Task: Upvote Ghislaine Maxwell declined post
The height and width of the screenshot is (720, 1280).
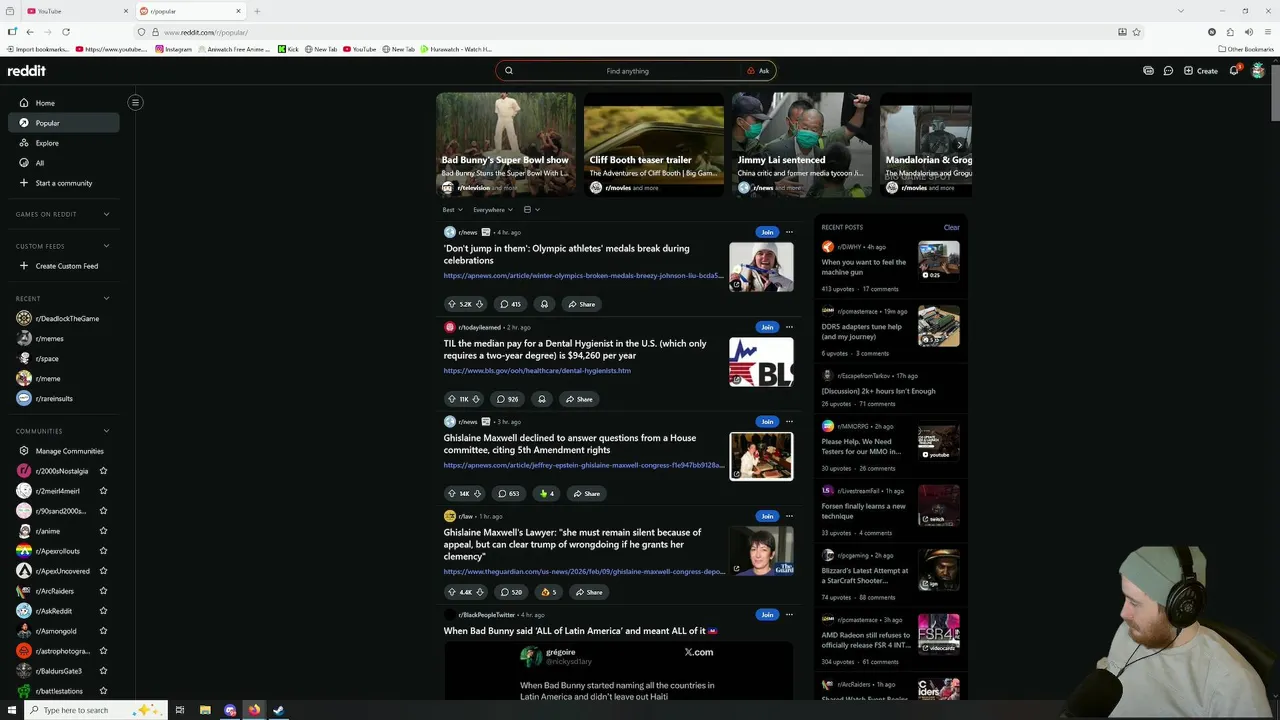Action: pos(452,493)
